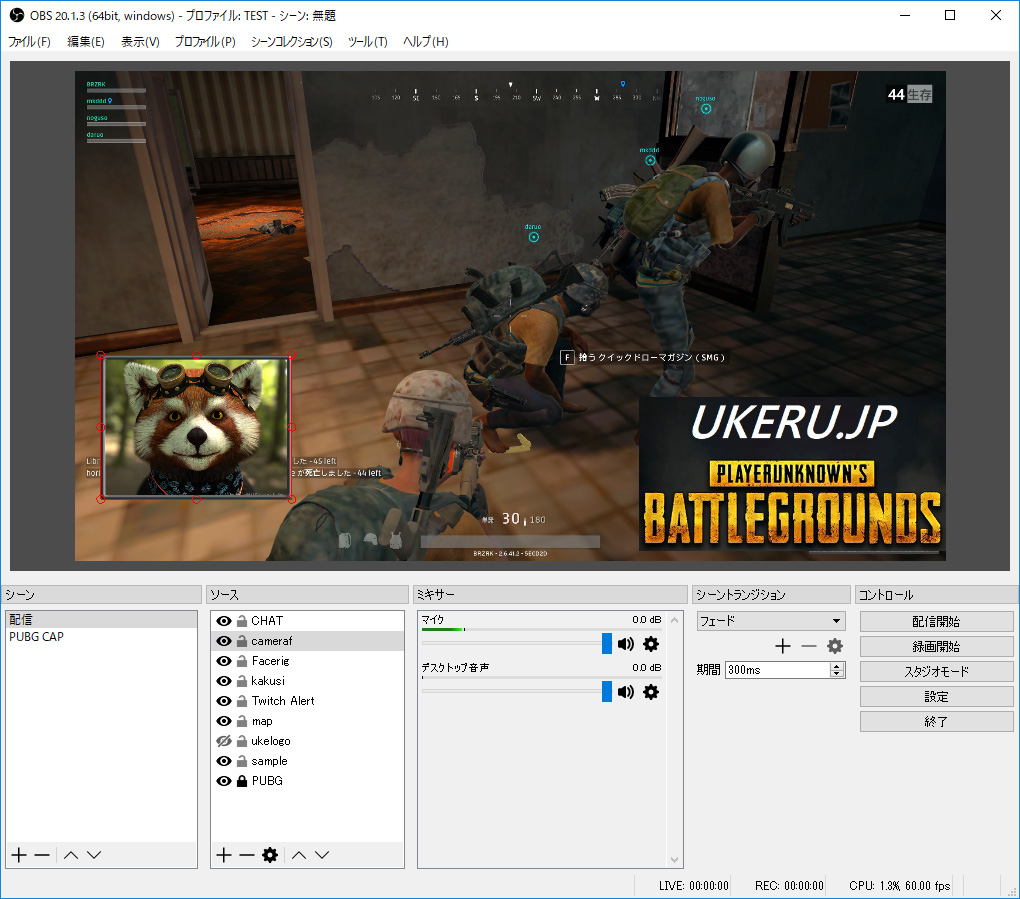This screenshot has height=899, width=1020.
Task: Unlock the PUBG source lock icon
Action: pos(241,781)
